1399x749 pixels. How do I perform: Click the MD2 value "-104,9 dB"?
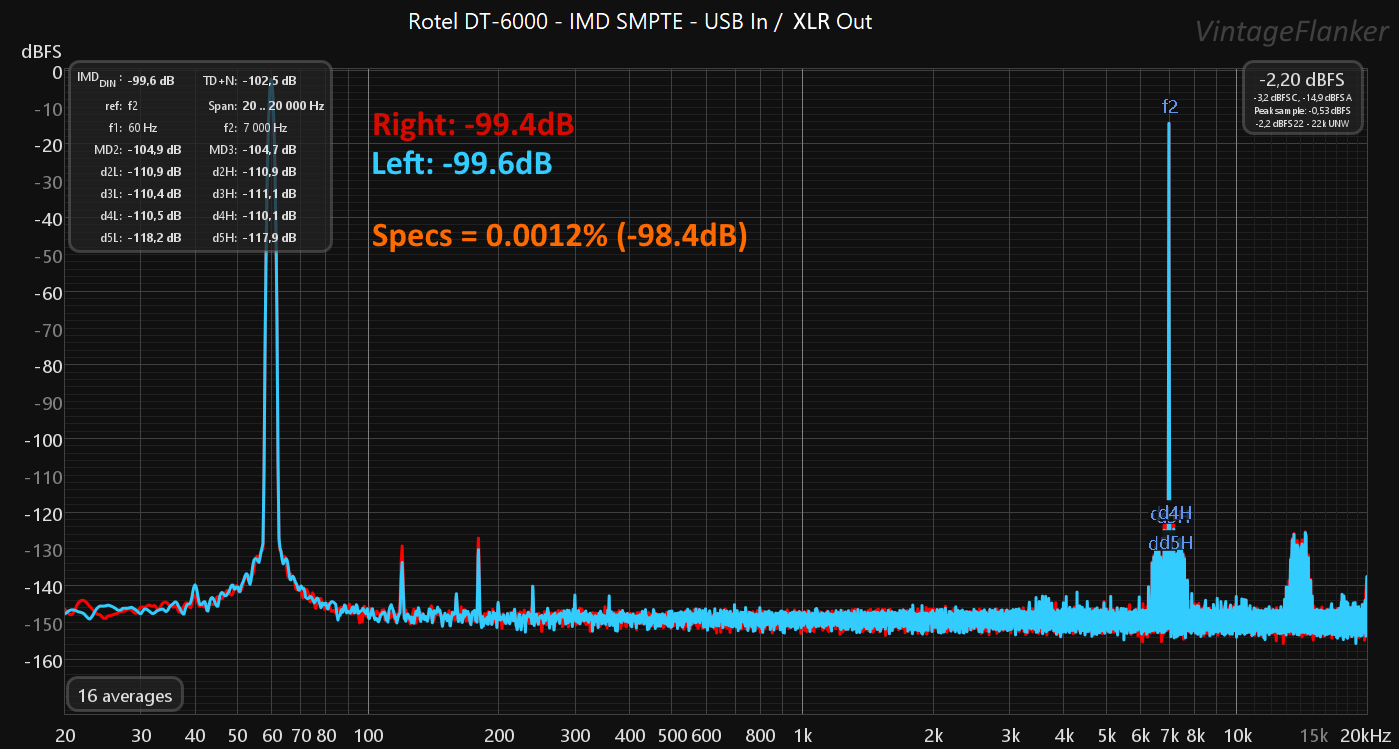click(x=155, y=150)
